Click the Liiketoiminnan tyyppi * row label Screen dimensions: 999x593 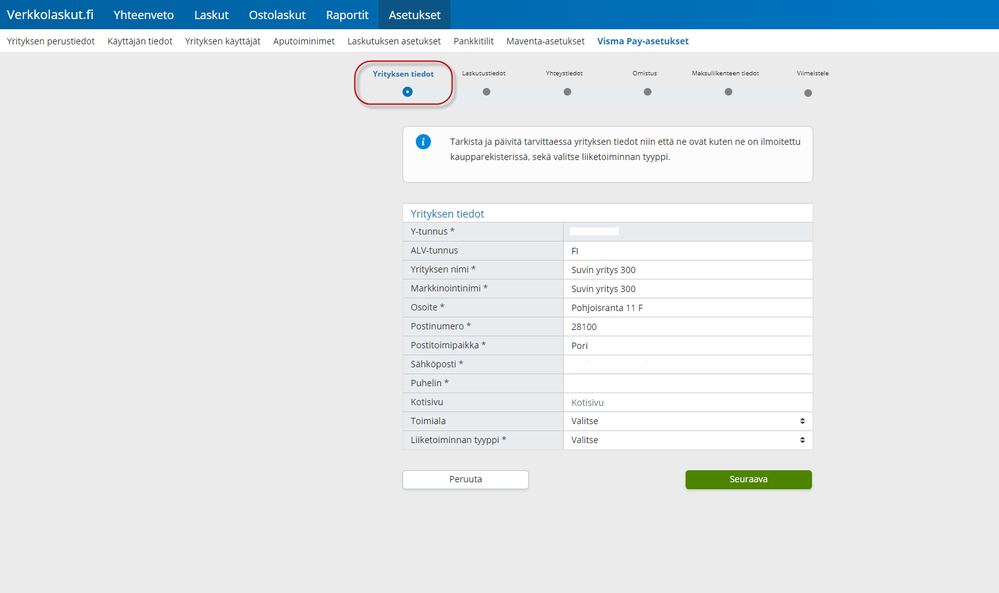tap(458, 439)
